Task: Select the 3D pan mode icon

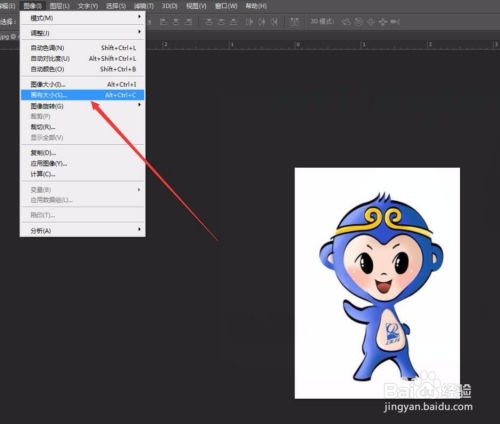Action: pyautogui.click(x=371, y=22)
